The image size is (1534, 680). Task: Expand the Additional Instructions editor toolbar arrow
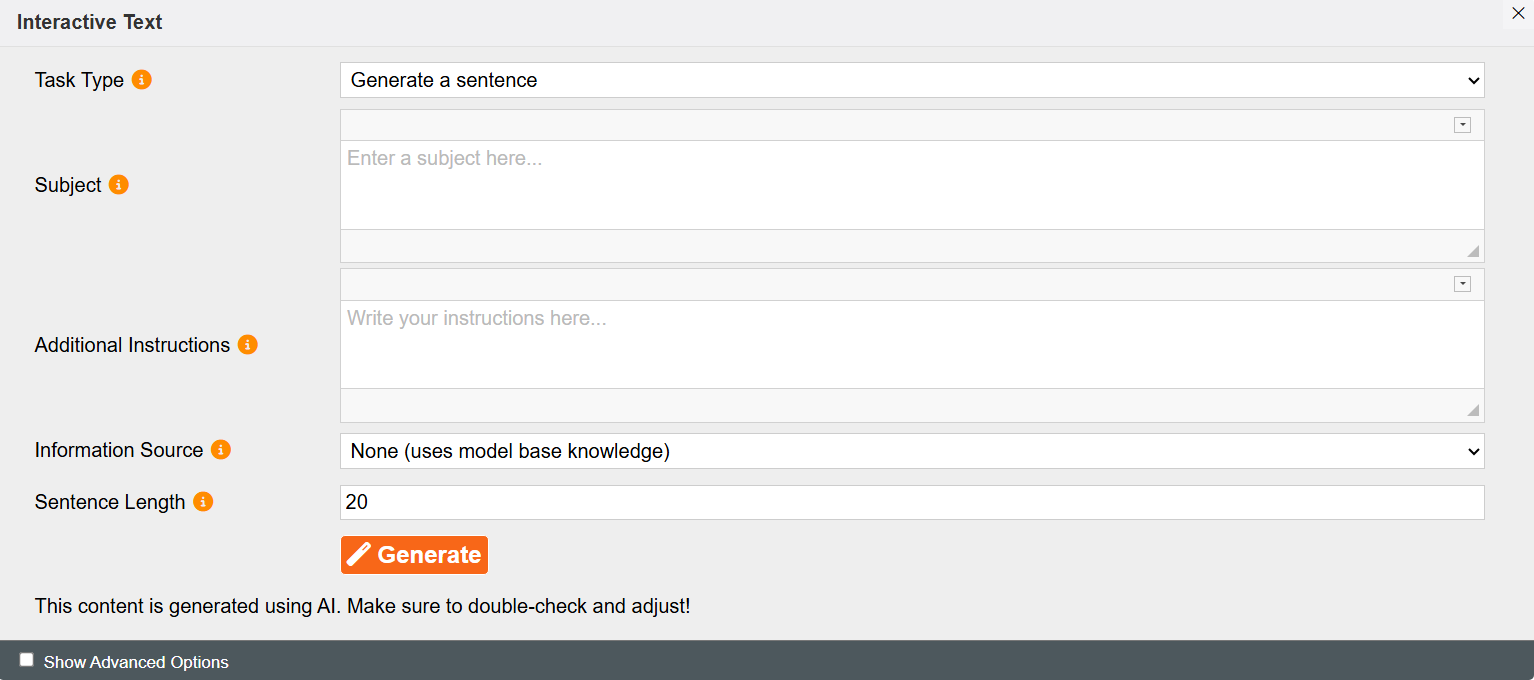coord(1462,284)
